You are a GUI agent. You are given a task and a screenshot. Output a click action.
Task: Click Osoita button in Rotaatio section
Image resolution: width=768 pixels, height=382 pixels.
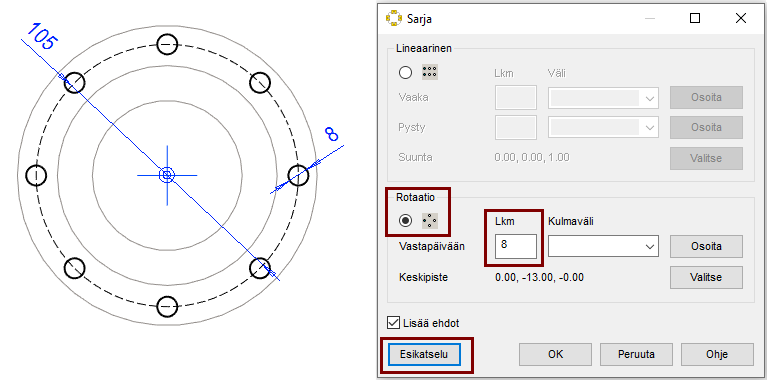pyautogui.click(x=706, y=246)
